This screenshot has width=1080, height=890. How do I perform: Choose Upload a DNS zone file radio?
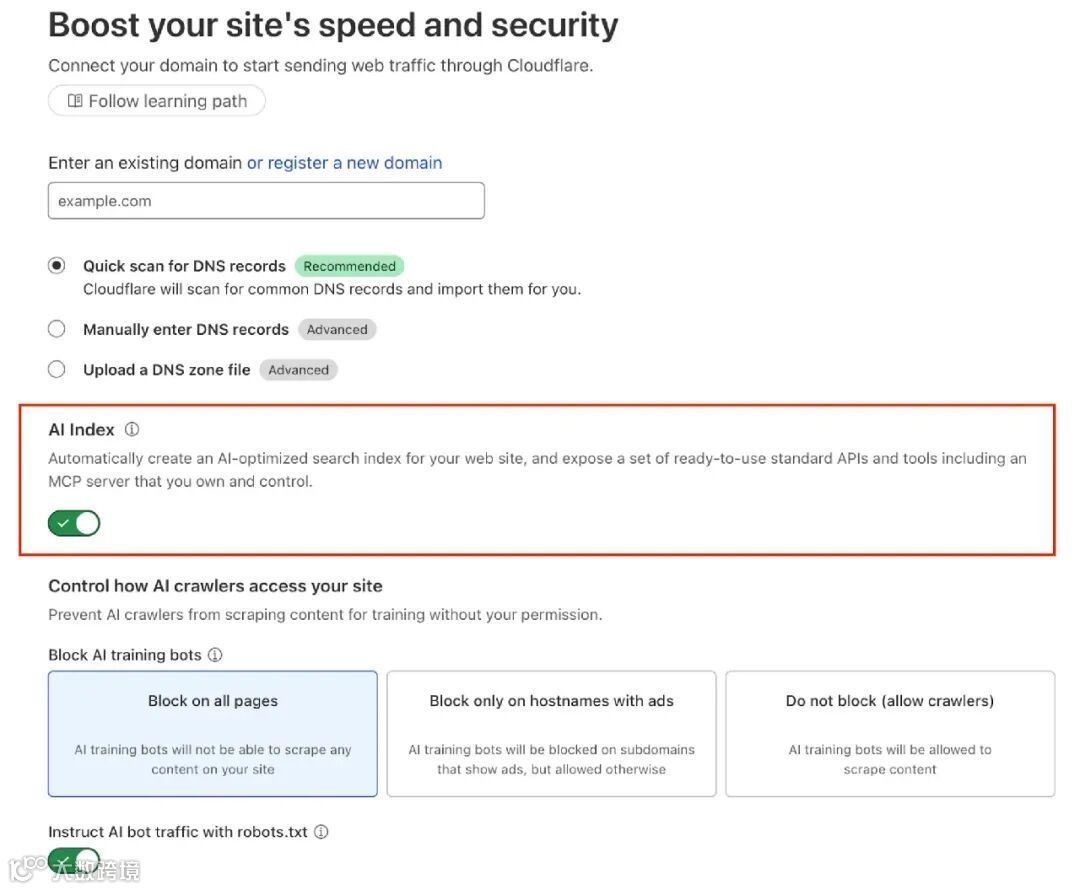57,369
